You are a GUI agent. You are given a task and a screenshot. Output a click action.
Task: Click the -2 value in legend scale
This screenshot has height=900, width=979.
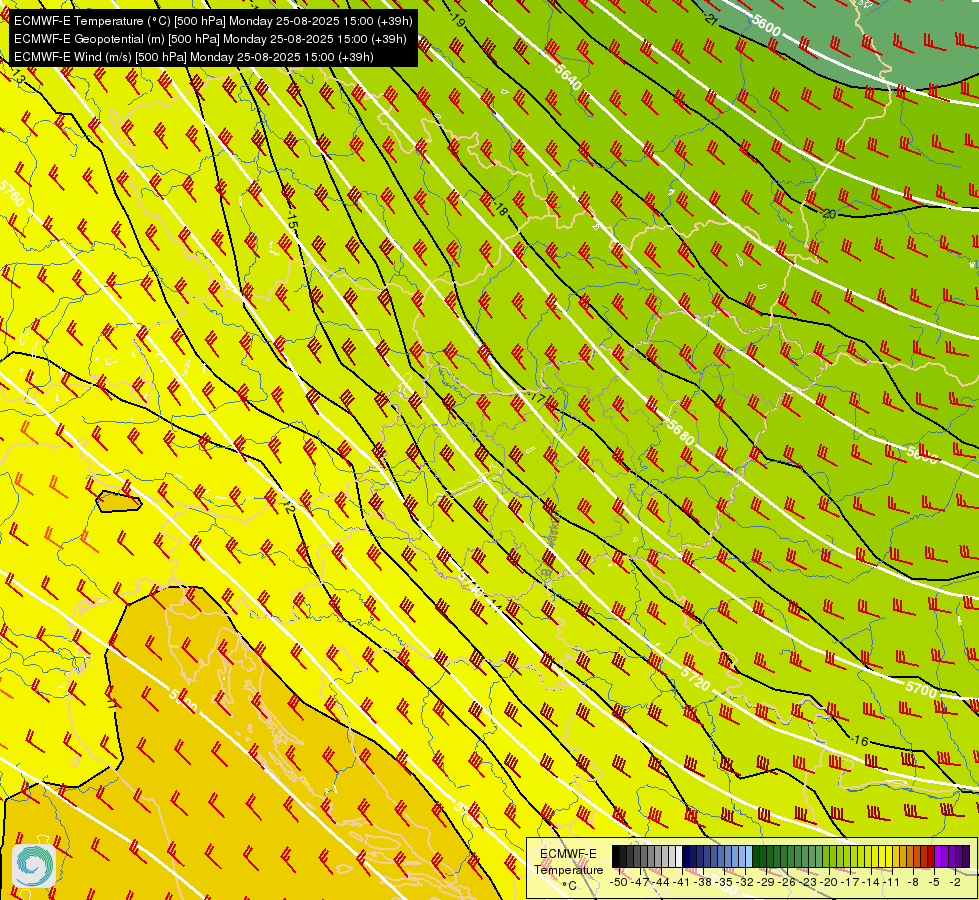pos(954,882)
